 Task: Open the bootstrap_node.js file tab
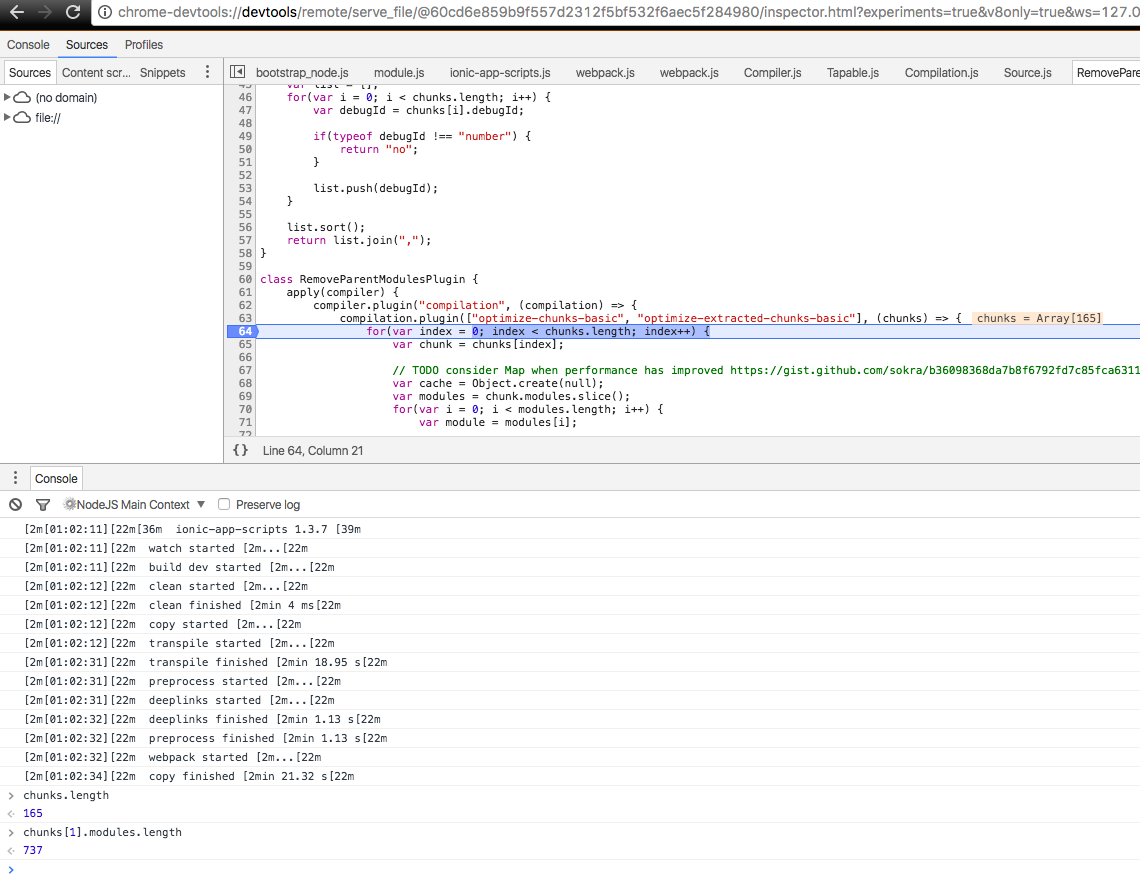pyautogui.click(x=302, y=73)
